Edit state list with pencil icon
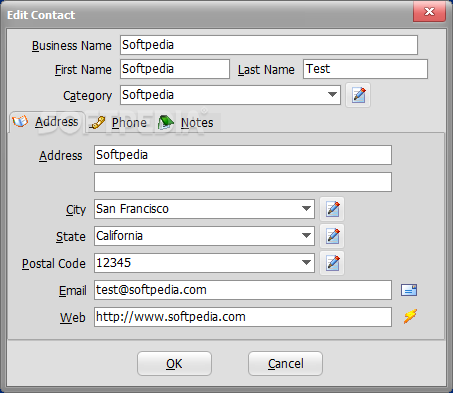Screen dimensions: 453x393 (x=332, y=236)
